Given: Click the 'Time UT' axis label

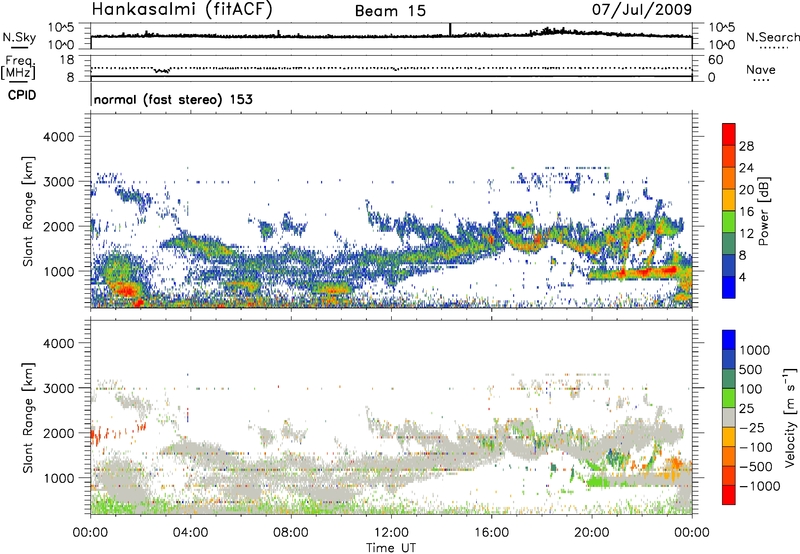Looking at the screenshot, I should 391,548.
